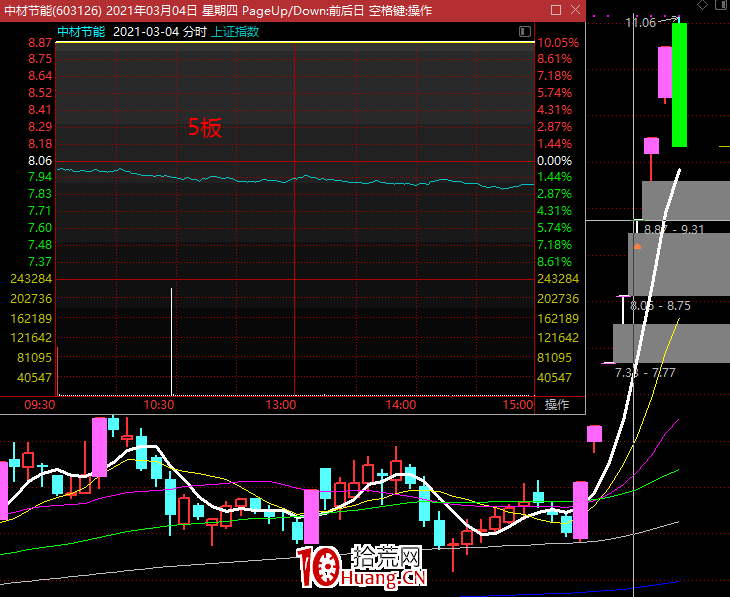Click the diamond icon above the daily chart
Image resolution: width=730 pixels, height=597 pixels.
coord(702,5)
